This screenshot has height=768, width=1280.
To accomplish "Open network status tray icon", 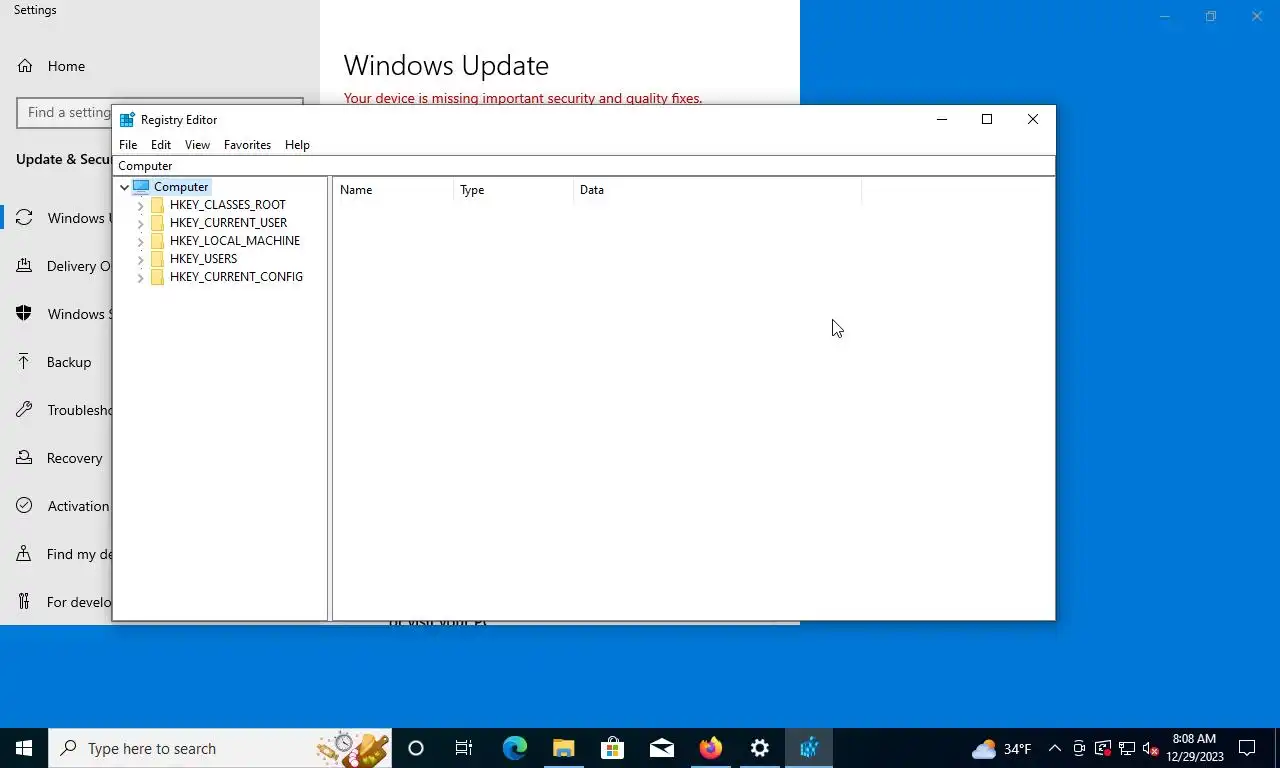I will tap(1127, 748).
